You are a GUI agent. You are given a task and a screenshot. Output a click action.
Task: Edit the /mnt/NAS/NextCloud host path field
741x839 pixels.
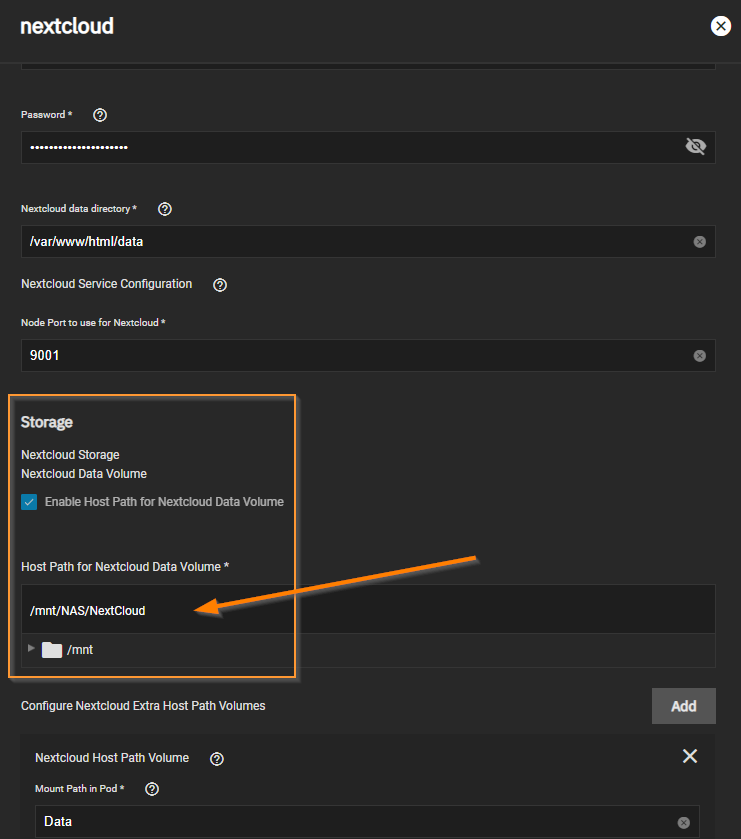coord(368,610)
